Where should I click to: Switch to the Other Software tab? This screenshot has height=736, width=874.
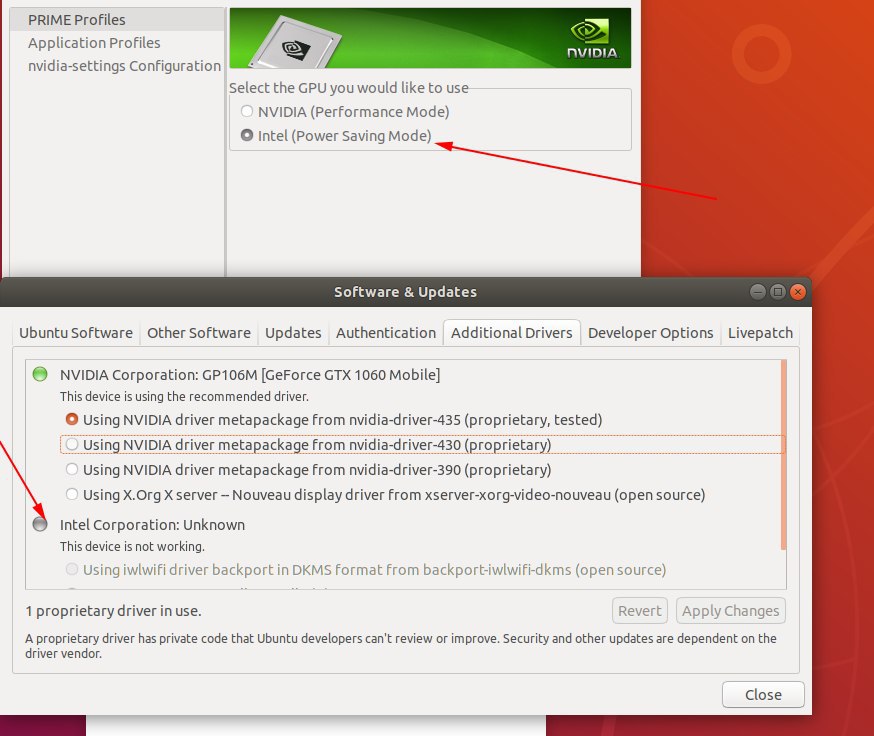[x=199, y=333]
